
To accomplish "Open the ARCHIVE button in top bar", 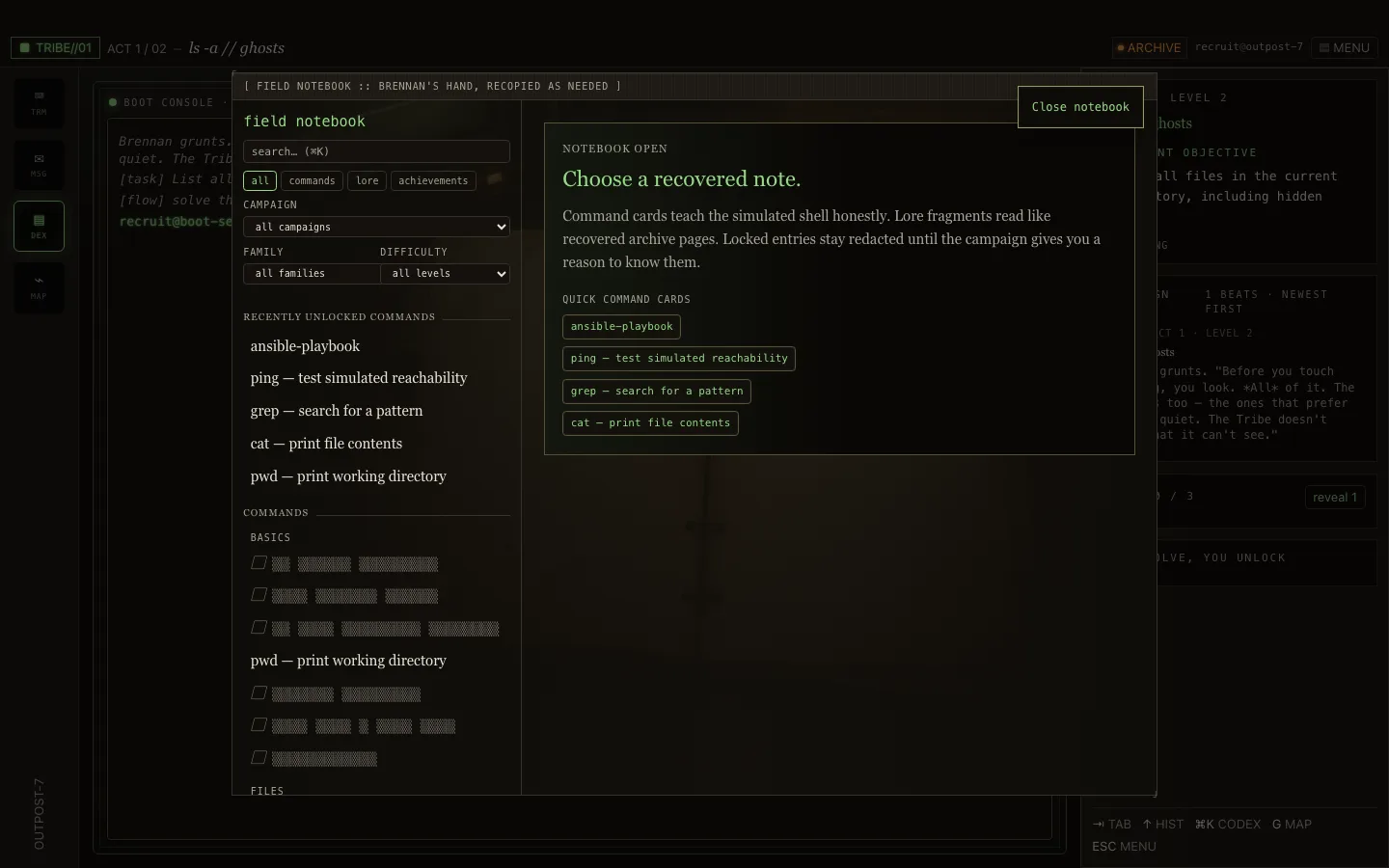I will pyautogui.click(x=1149, y=47).
